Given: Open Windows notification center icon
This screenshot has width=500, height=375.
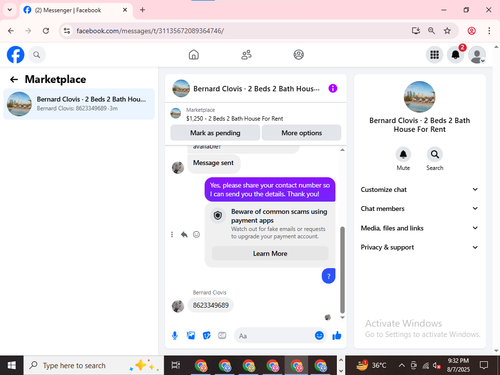Looking at the screenshot, I should pos(483,366).
